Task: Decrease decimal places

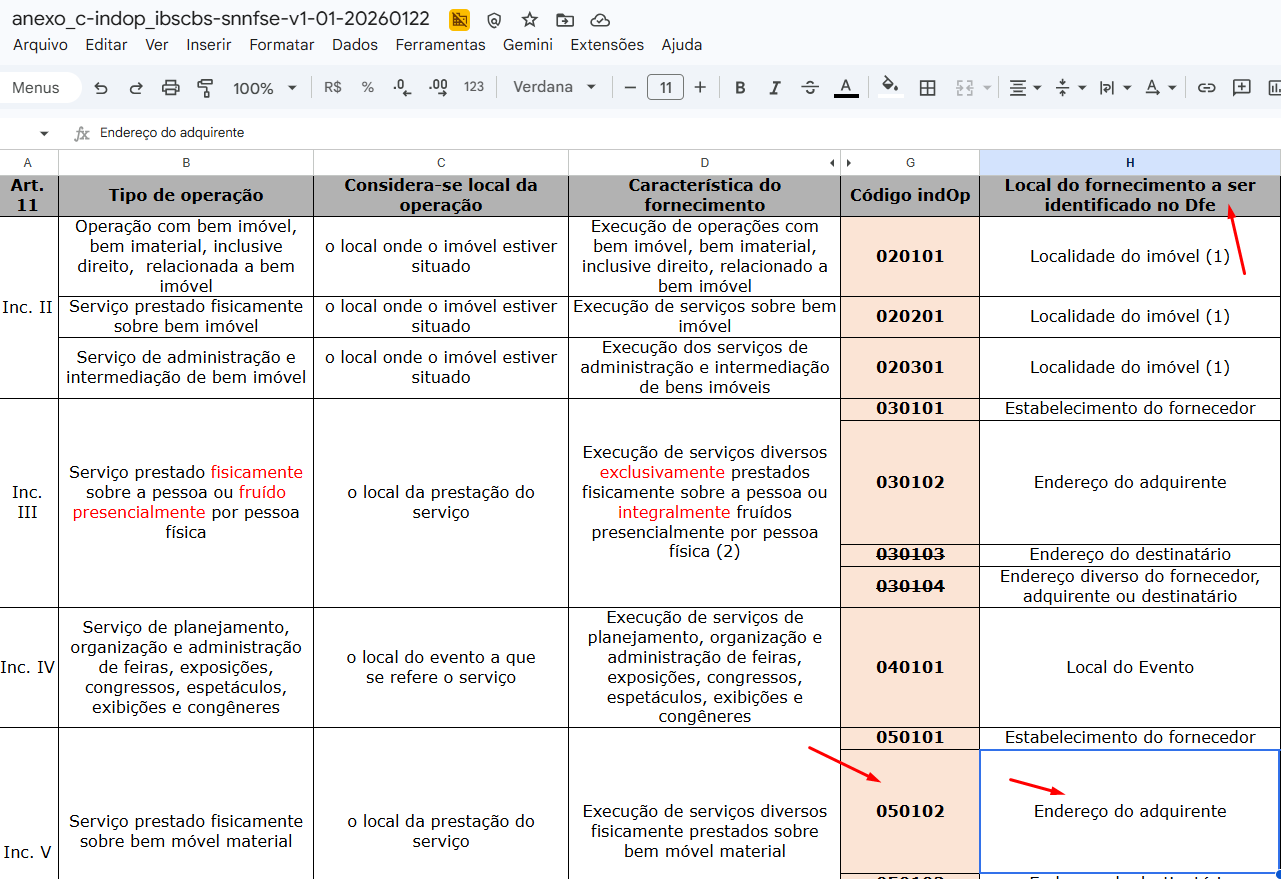Action: pos(402,88)
